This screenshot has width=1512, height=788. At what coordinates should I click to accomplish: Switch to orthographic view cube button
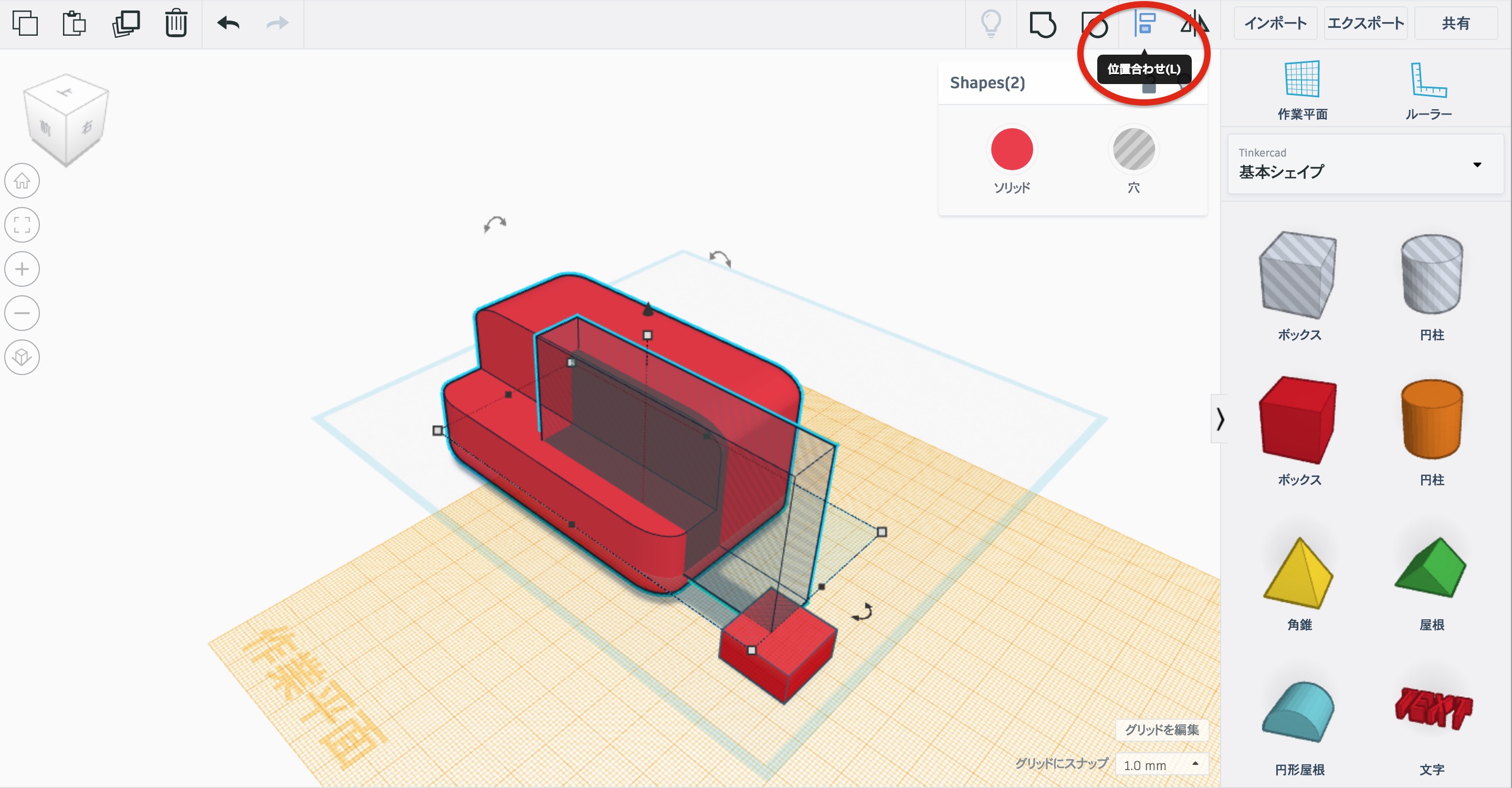(22, 357)
